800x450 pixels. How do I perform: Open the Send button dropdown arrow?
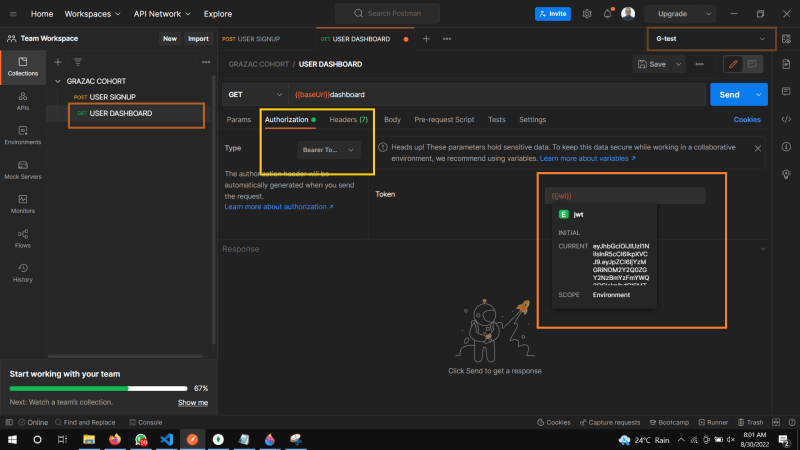coord(759,94)
